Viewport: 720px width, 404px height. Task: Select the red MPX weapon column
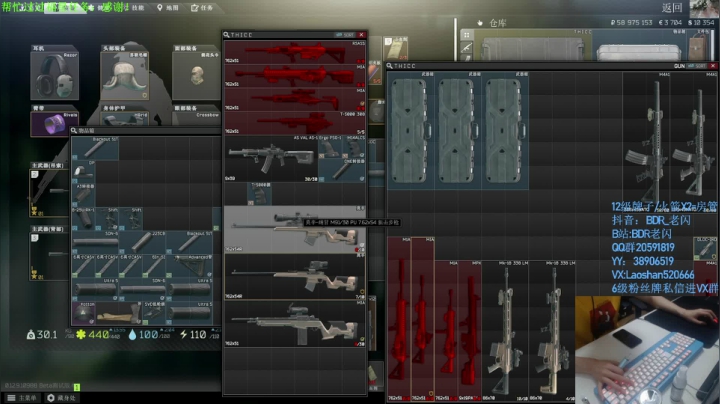click(x=470, y=331)
